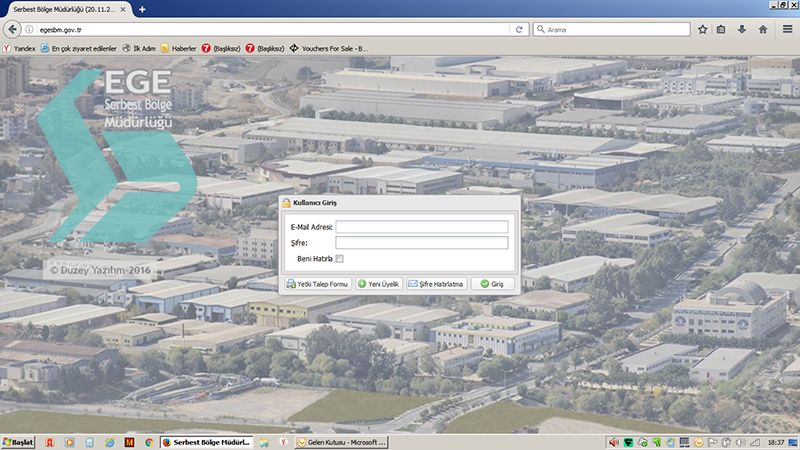Click the Yeni Üyelik button
This screenshot has height=450, width=800.
click(378, 284)
